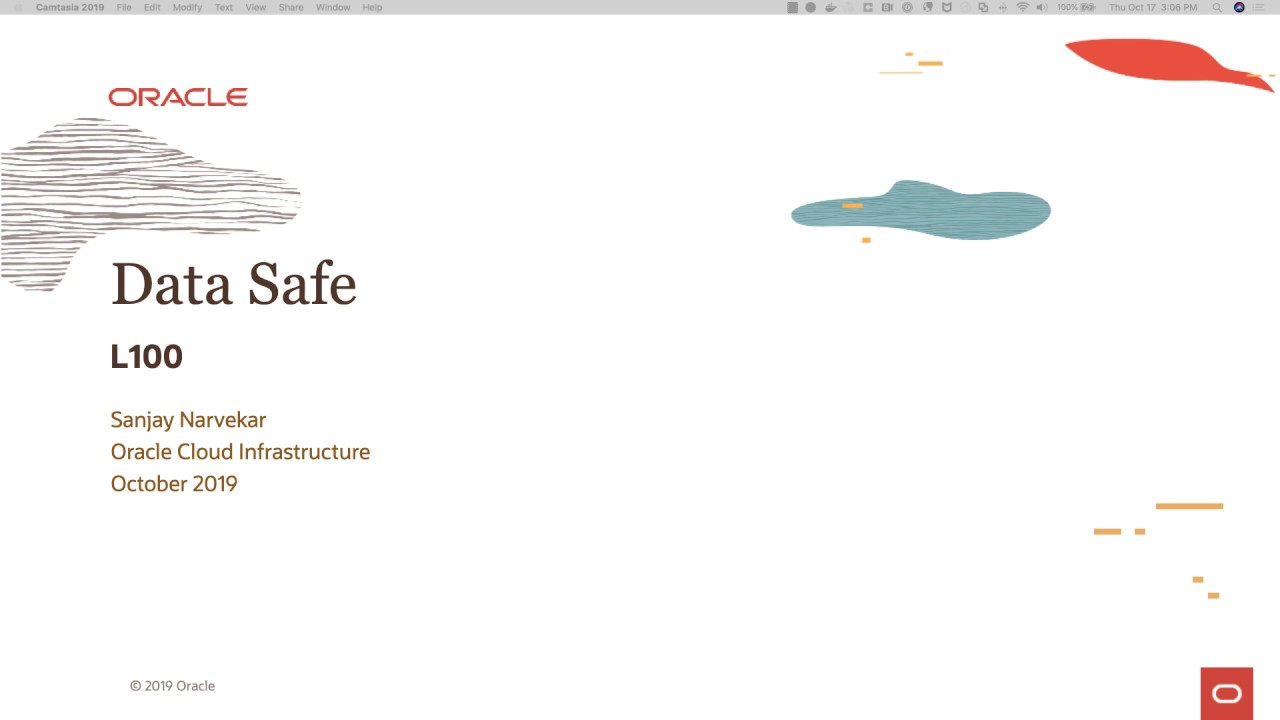This screenshot has width=1280, height=720.
Task: Click the '© 2019 Oracle' copyright footer
Action: pyautogui.click(x=172, y=686)
